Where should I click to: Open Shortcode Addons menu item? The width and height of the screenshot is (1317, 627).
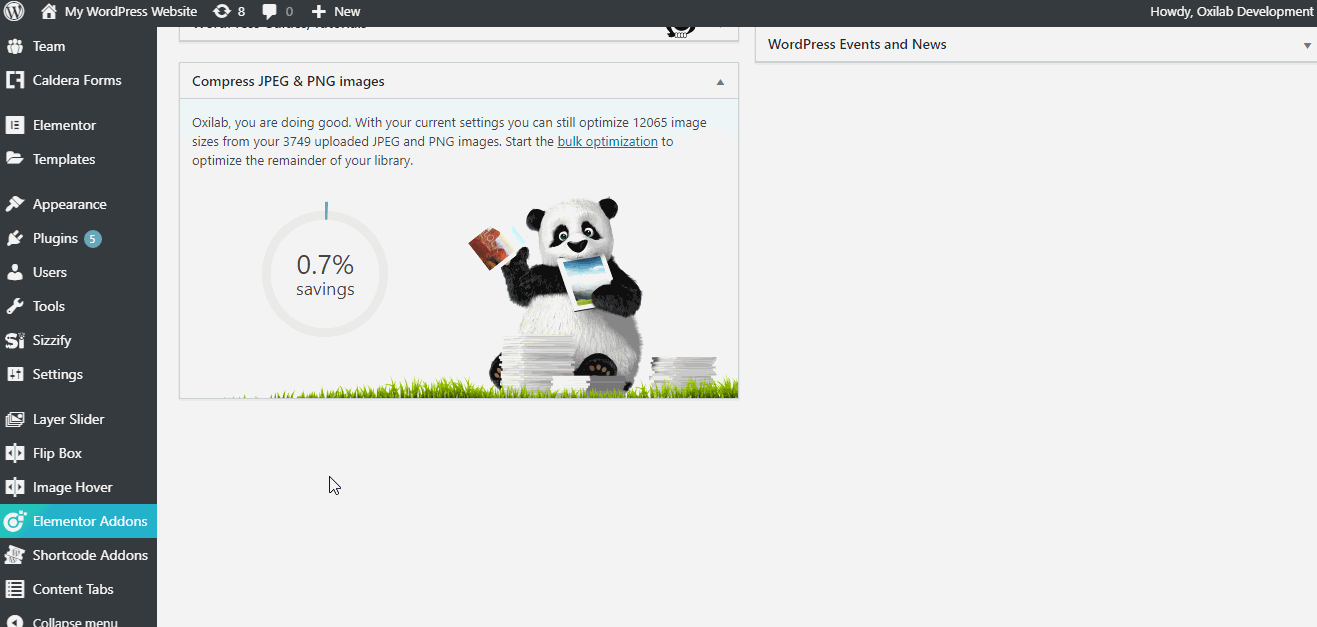(90, 555)
